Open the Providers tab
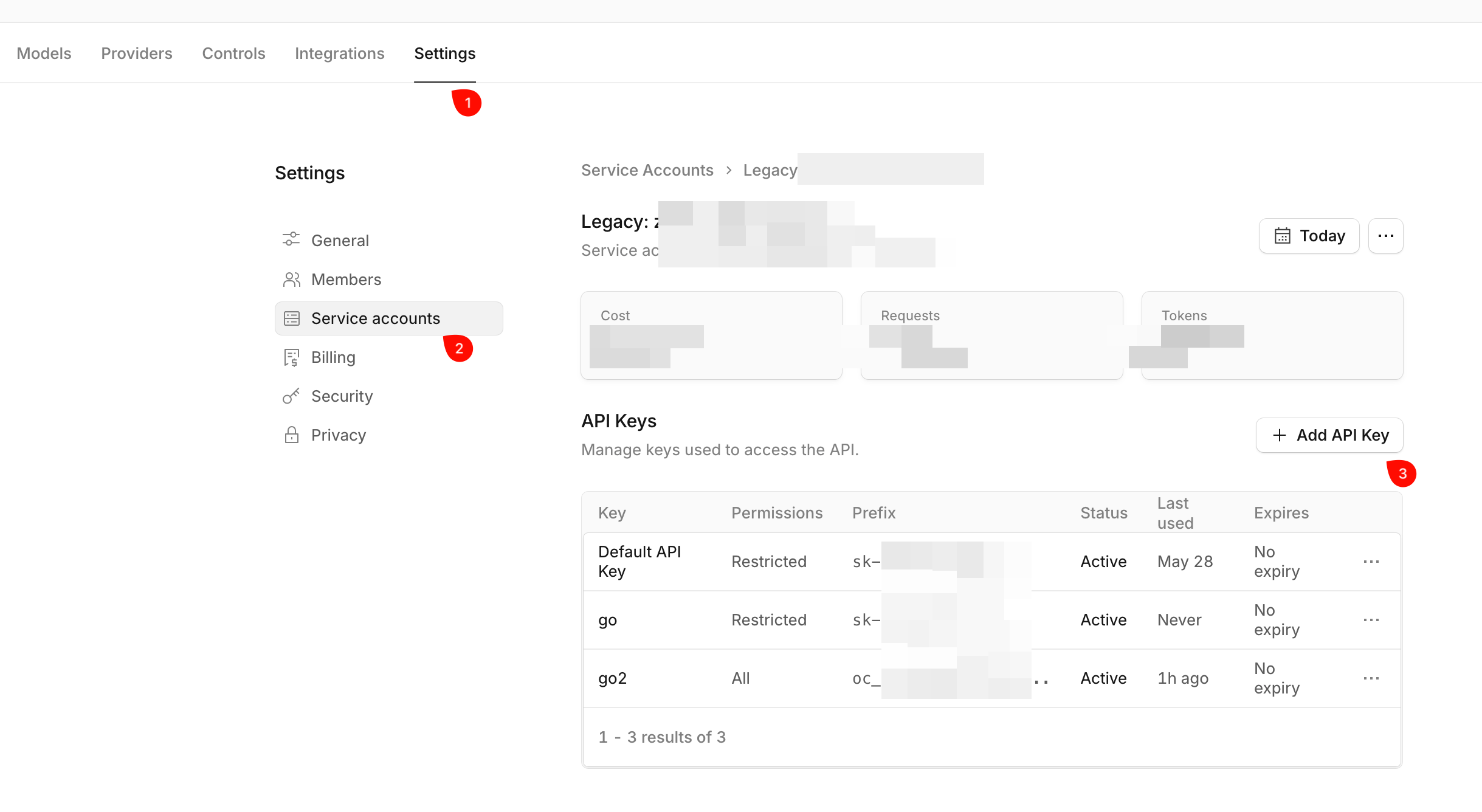 click(137, 53)
